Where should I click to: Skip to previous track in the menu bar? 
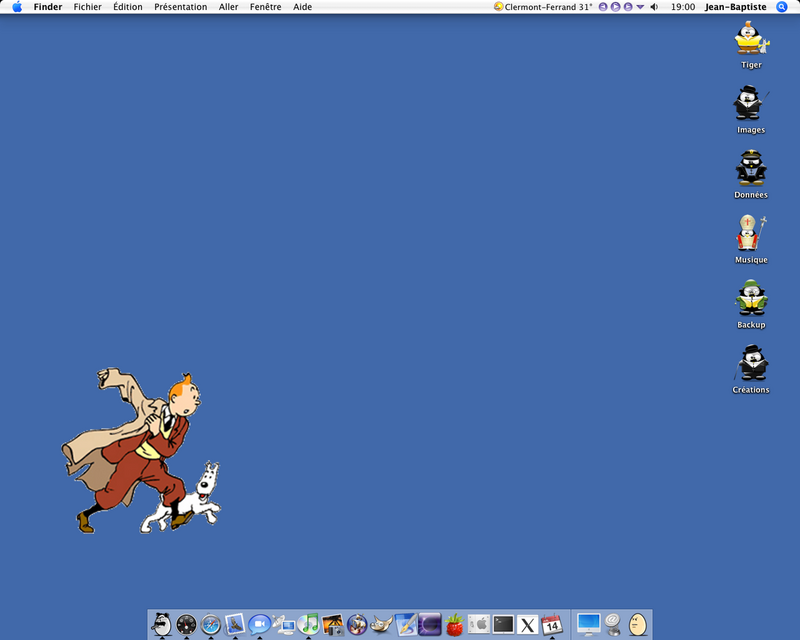(603, 7)
